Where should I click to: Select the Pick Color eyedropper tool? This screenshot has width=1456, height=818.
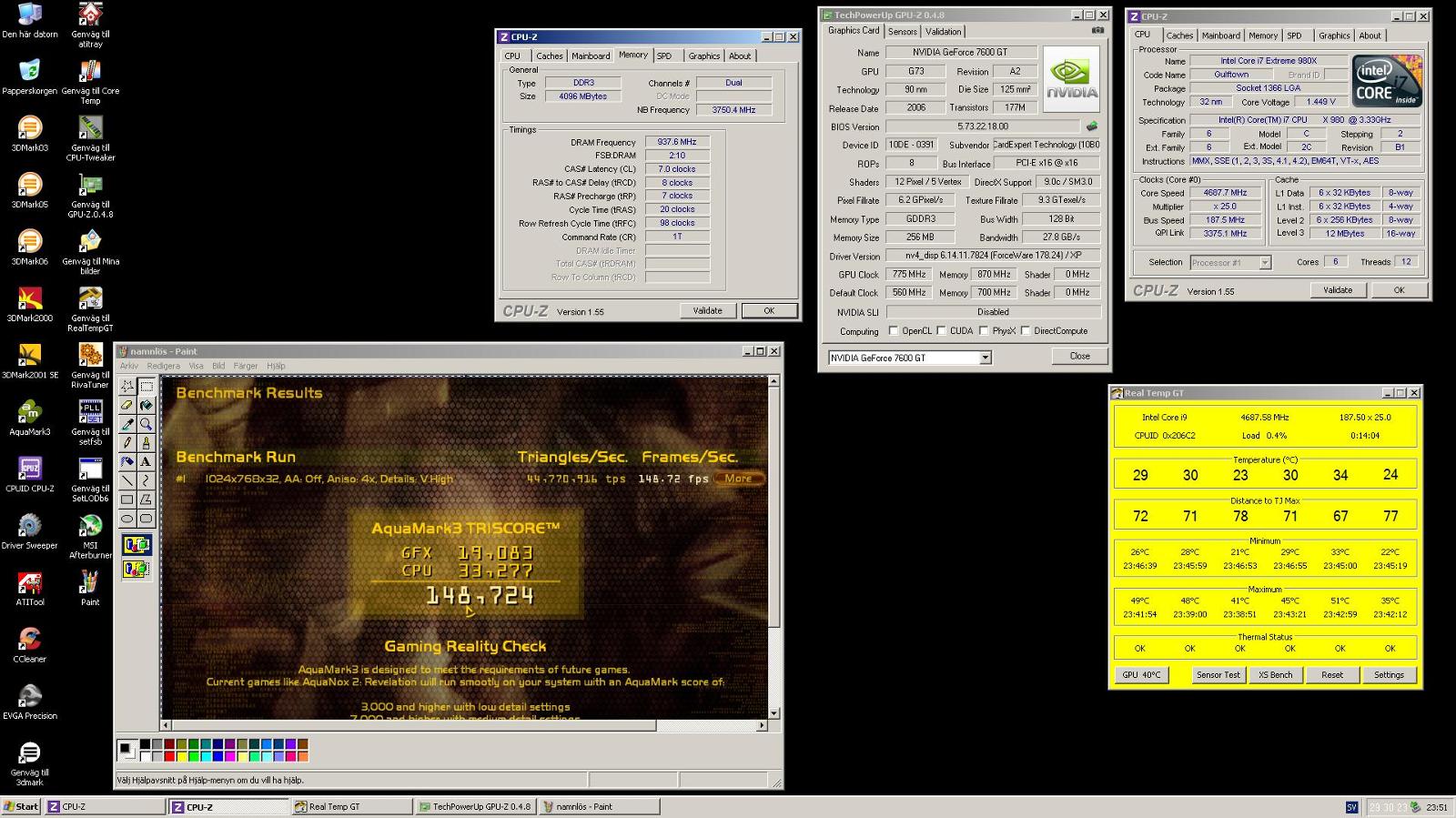click(127, 424)
